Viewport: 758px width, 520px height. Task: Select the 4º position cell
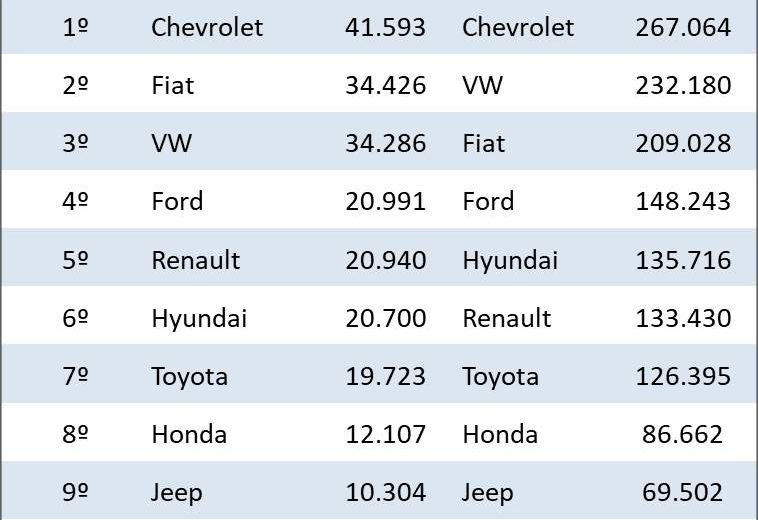pyautogui.click(x=75, y=201)
